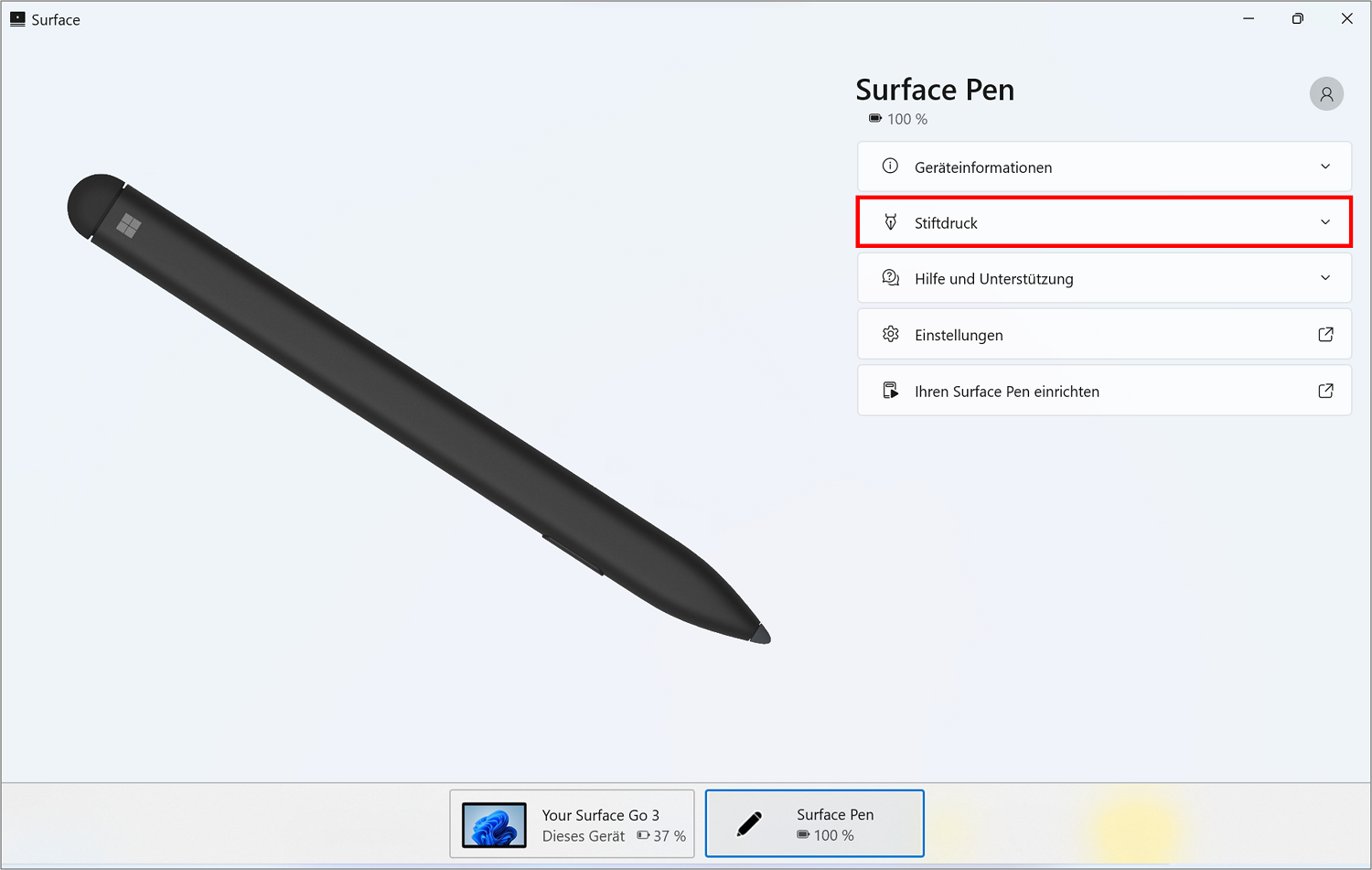The width and height of the screenshot is (1372, 870).
Task: Click the pencil icon in the bottom device bar
Action: (749, 824)
